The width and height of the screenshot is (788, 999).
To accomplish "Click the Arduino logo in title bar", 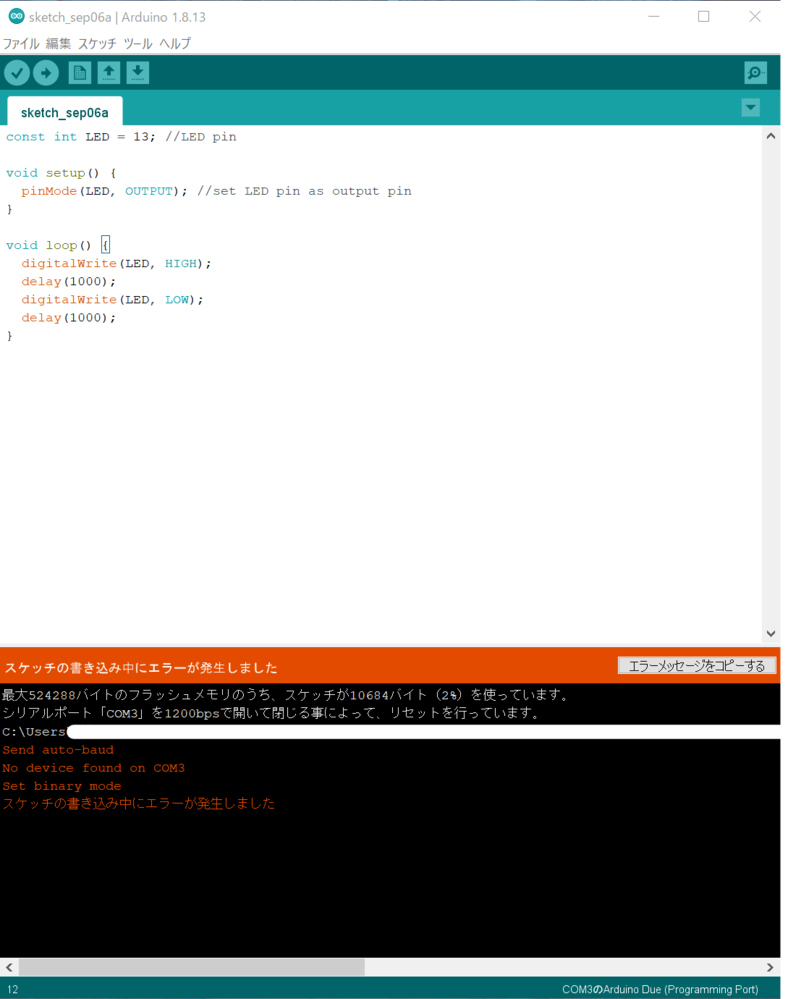I will (x=15, y=17).
